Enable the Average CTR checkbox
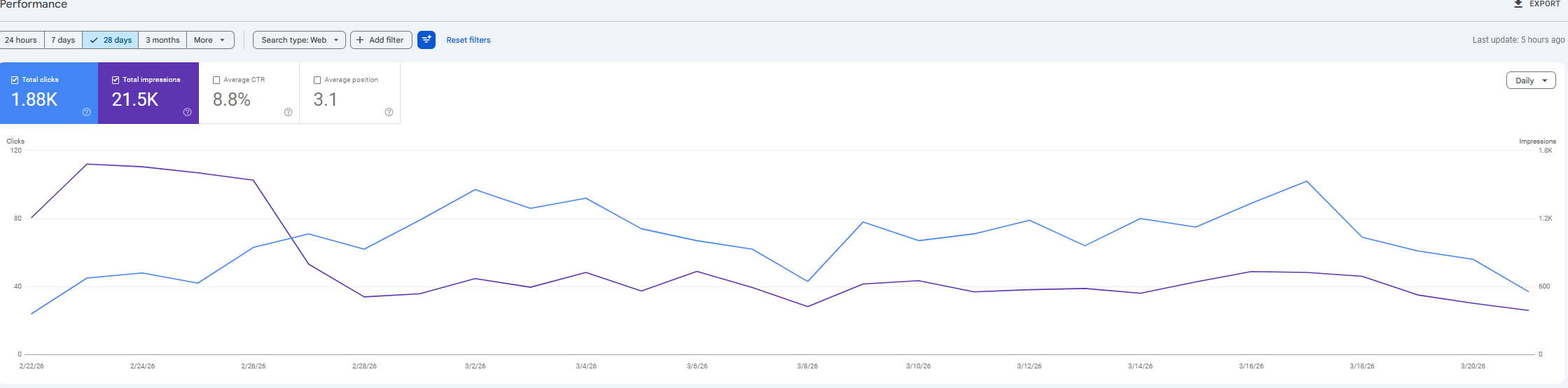This screenshot has width=1568, height=388. click(216, 80)
